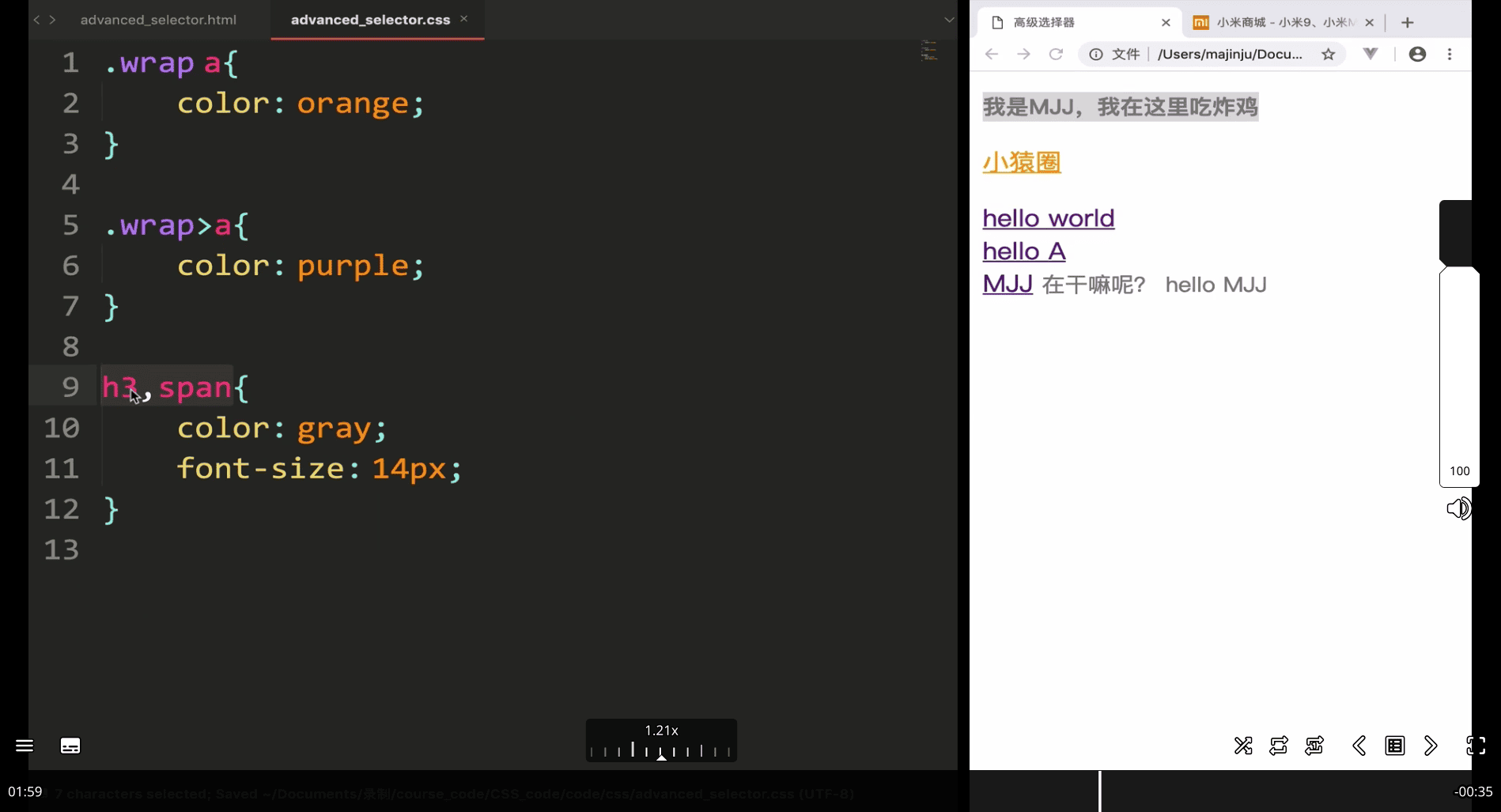The image size is (1501, 812).
Task: Select the 高级选择器 browser tab
Action: 1079,22
